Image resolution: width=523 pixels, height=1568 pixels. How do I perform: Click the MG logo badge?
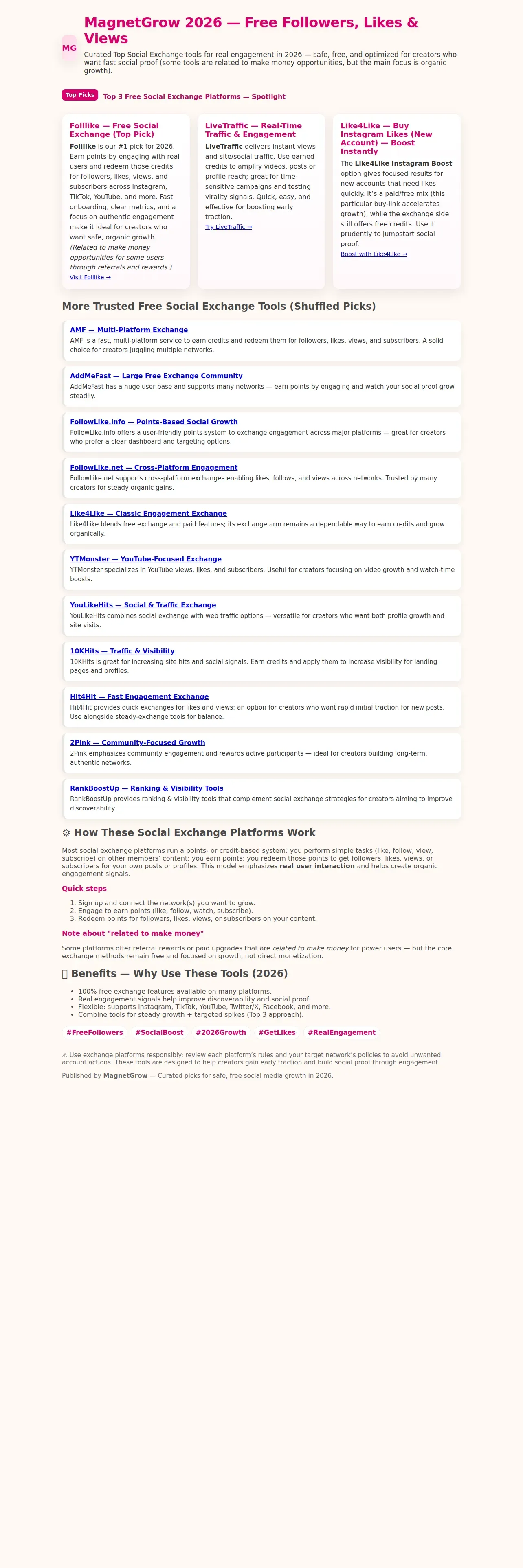pos(69,48)
